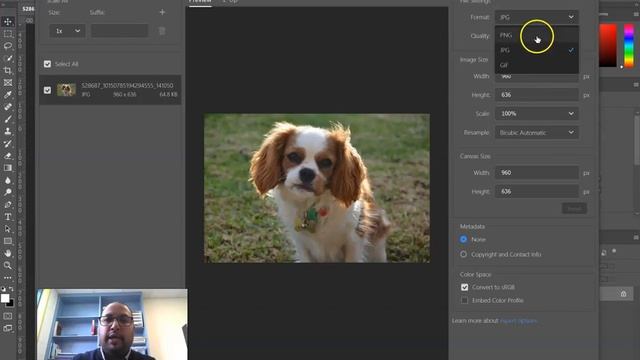Open the export options link
The height and width of the screenshot is (360, 640).
coord(518,321)
